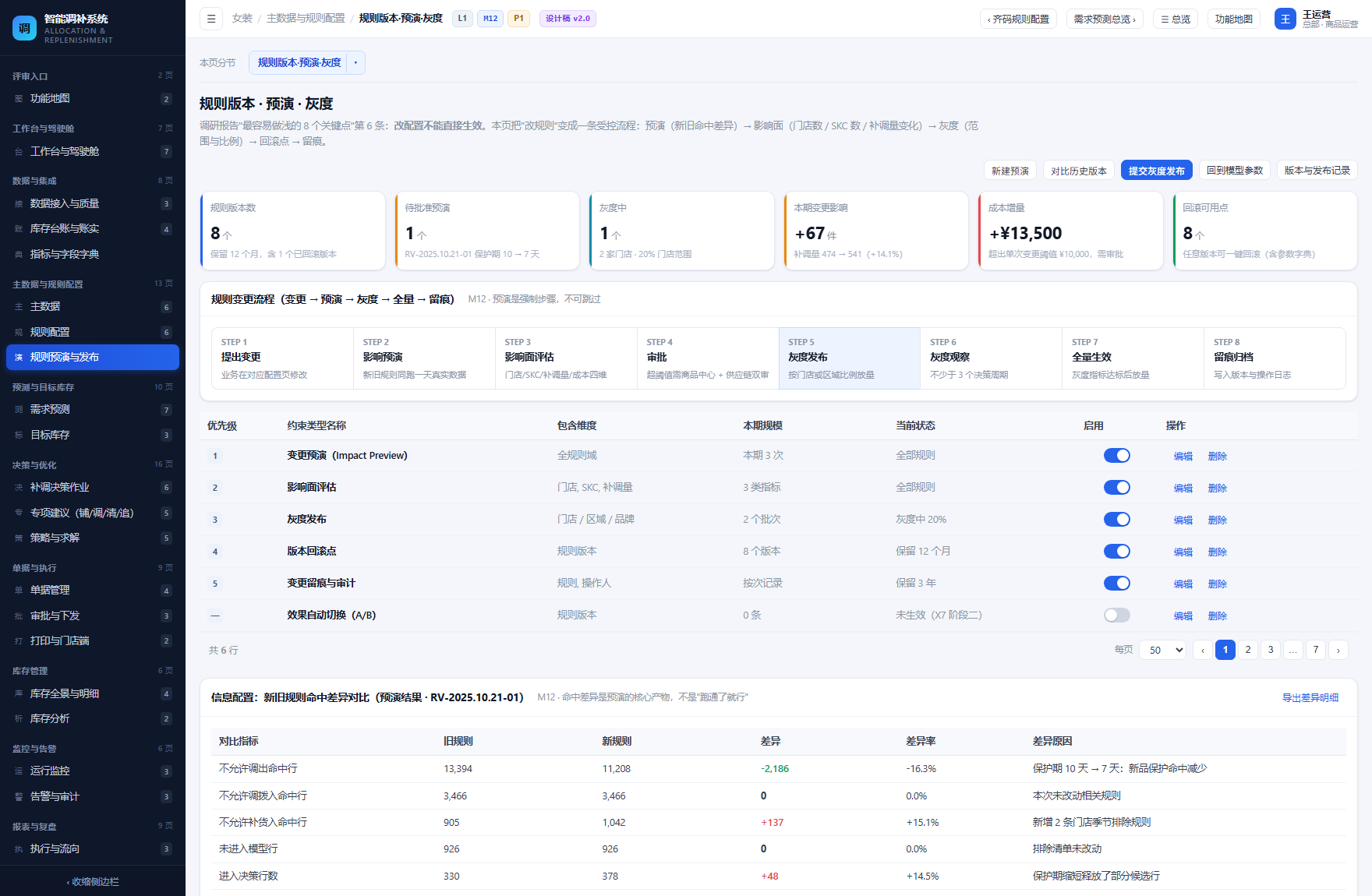Image resolution: width=1372 pixels, height=896 pixels.
Task: Click the icon beside 指标与字段字典
Action: 19,255
